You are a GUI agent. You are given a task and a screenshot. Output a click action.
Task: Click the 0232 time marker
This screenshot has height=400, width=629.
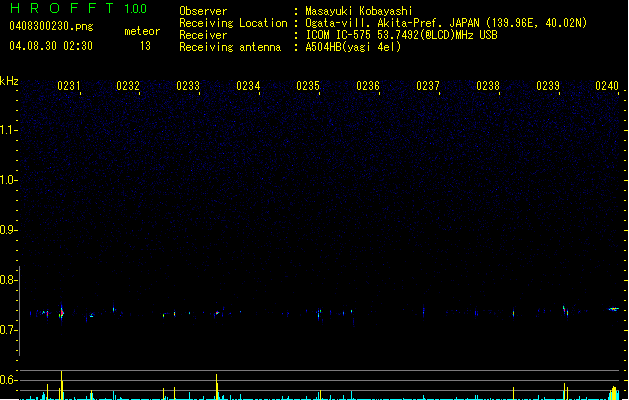128,86
